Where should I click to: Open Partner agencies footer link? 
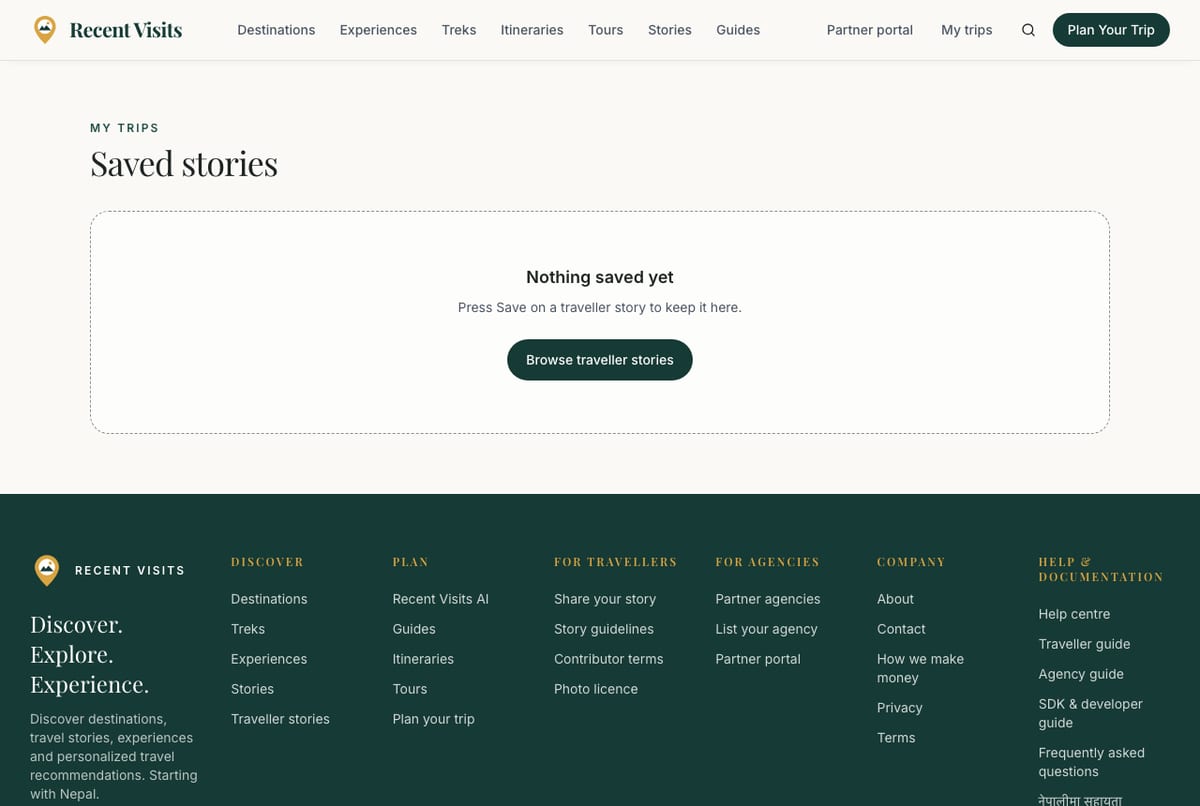coord(768,599)
